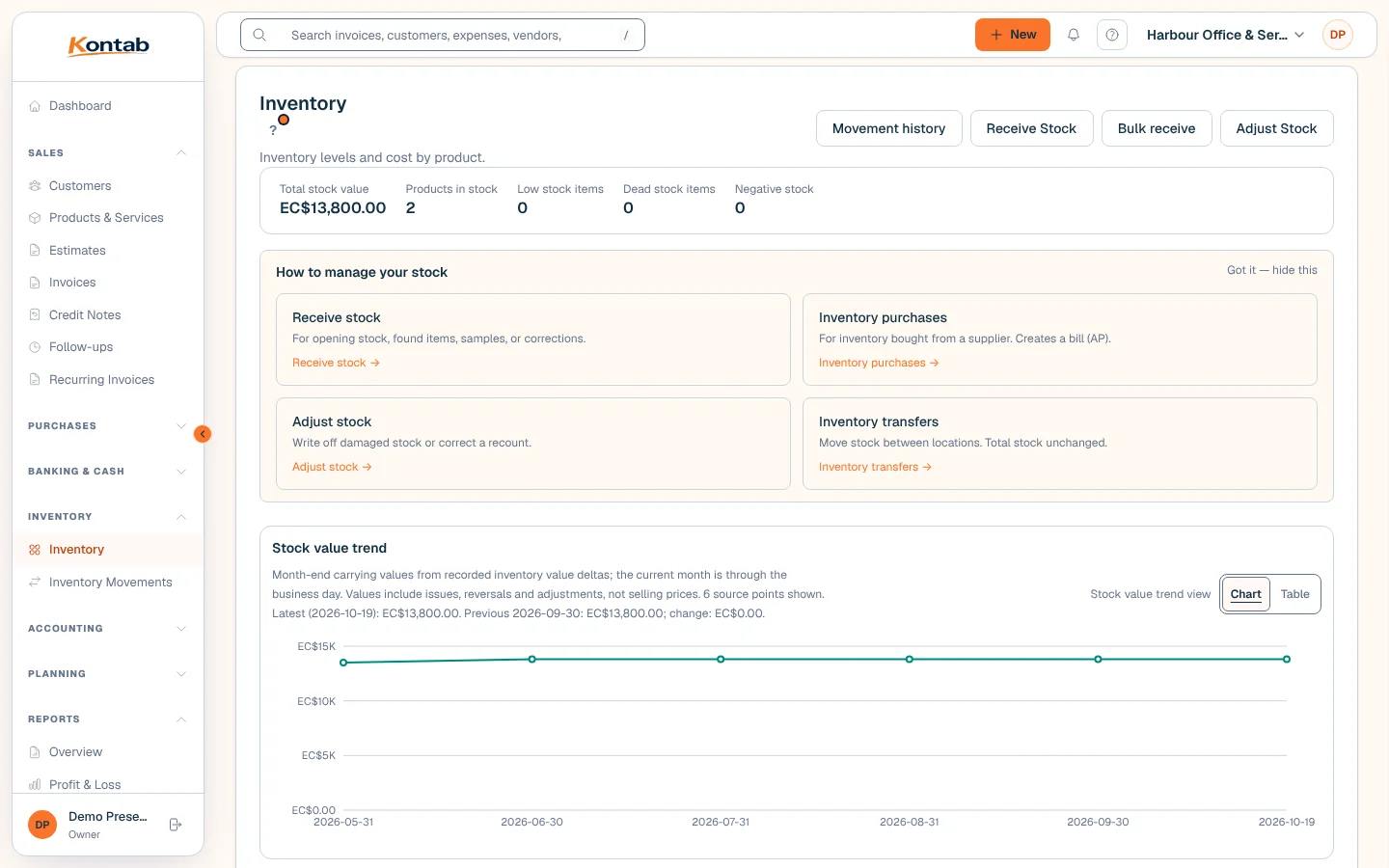This screenshot has width=1389, height=868.
Task: Click the Adjust Stock button
Action: pos(1276,128)
